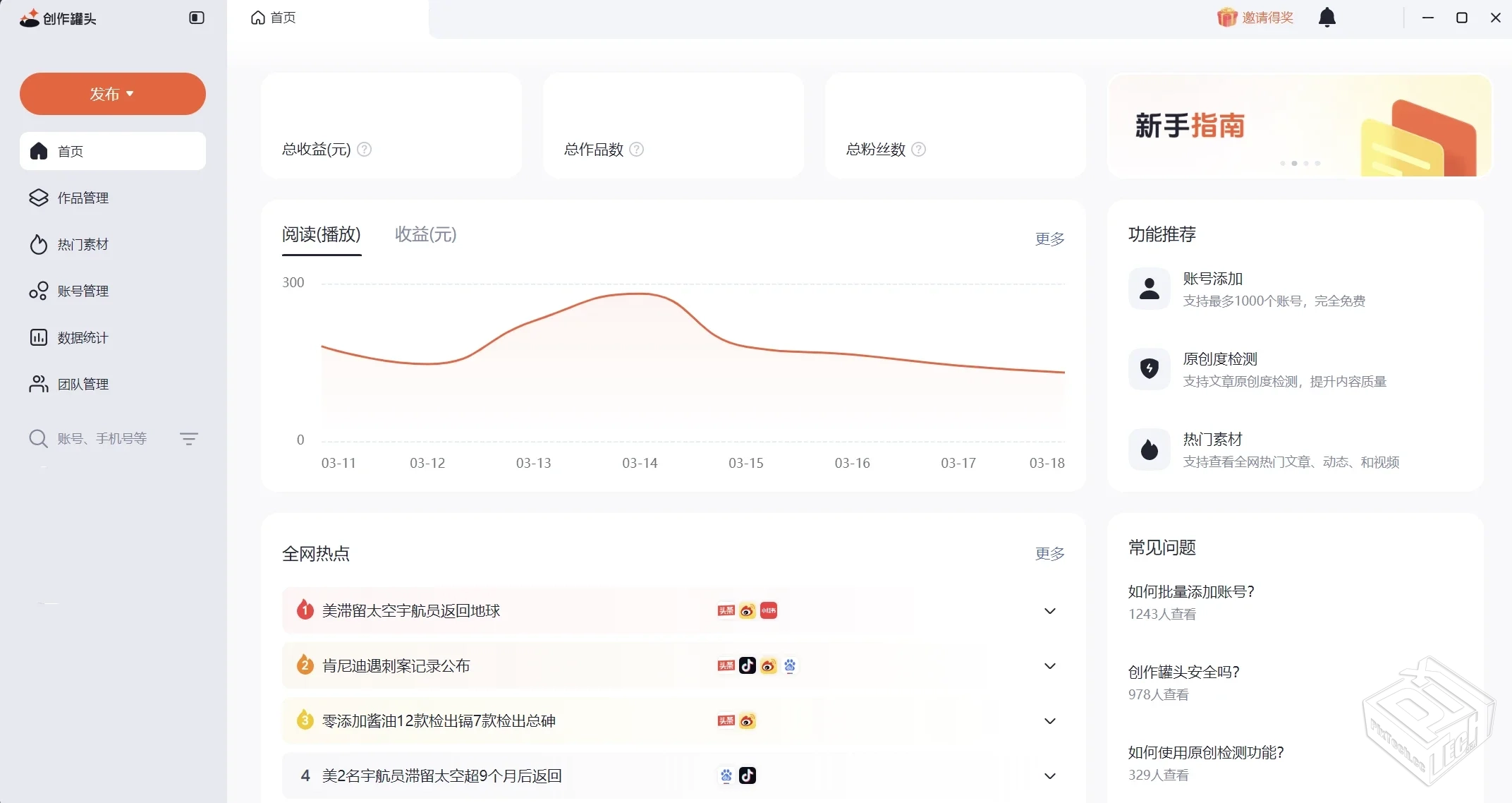The width and height of the screenshot is (1512, 803).
Task: Open the 发布 publish dropdown
Action: point(111,93)
